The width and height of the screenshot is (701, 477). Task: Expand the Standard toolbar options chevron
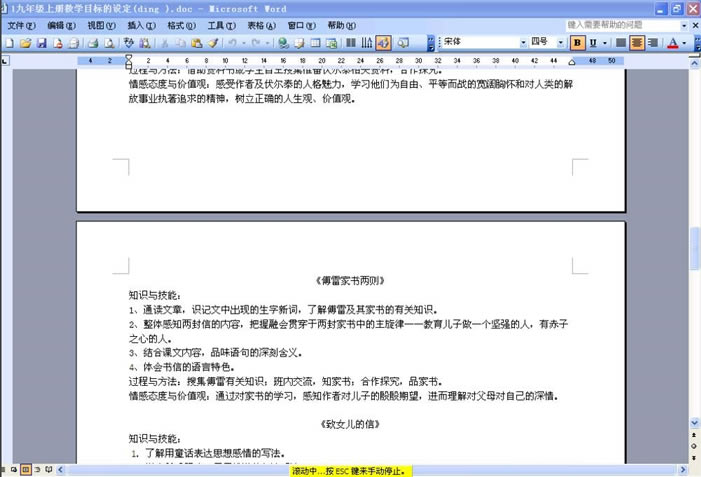click(x=431, y=43)
